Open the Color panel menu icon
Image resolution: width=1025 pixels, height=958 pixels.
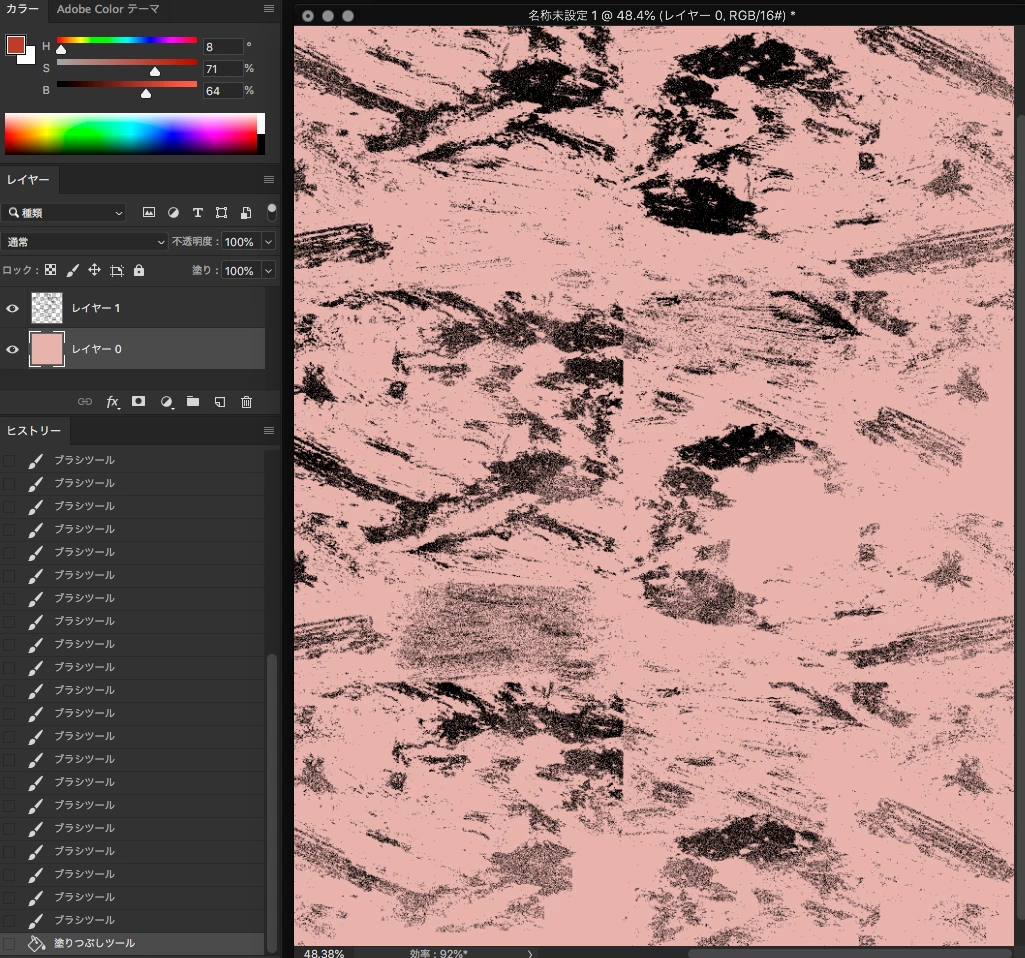click(269, 8)
